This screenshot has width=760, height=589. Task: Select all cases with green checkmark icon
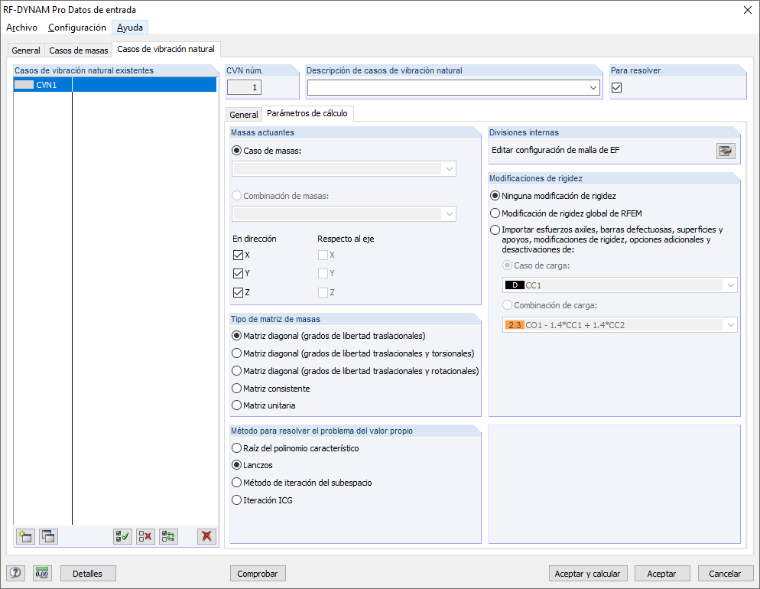pos(122,537)
